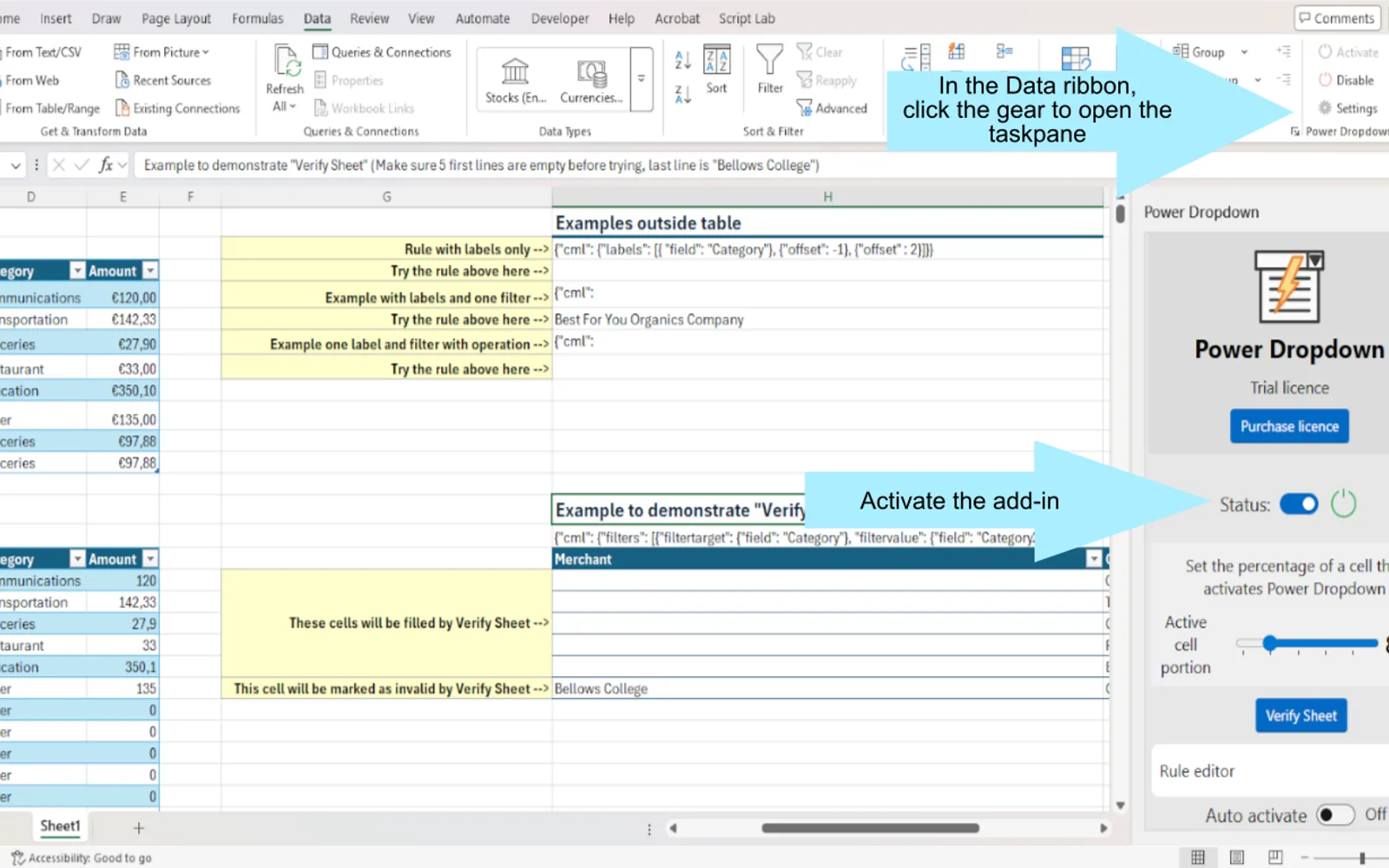Screen dimensions: 1389x868
Task: Click the Show Detail outline icon
Action: click(1283, 52)
